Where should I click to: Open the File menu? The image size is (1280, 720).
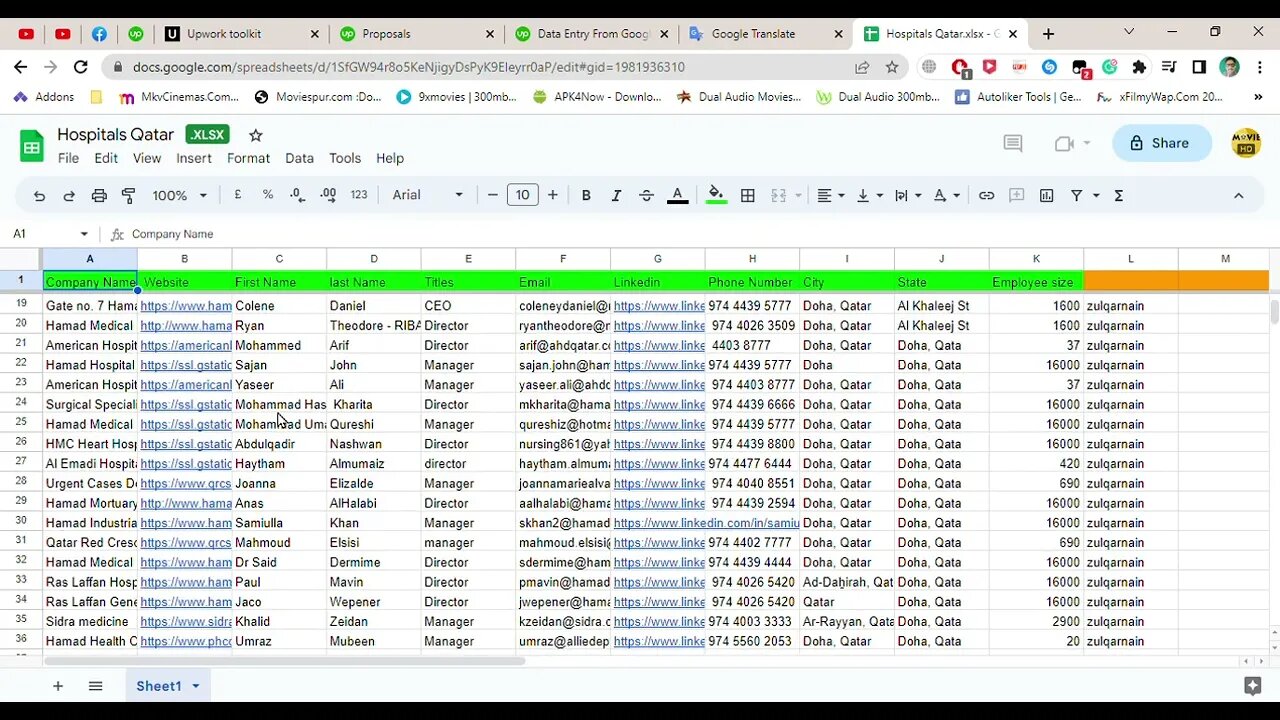click(x=68, y=158)
